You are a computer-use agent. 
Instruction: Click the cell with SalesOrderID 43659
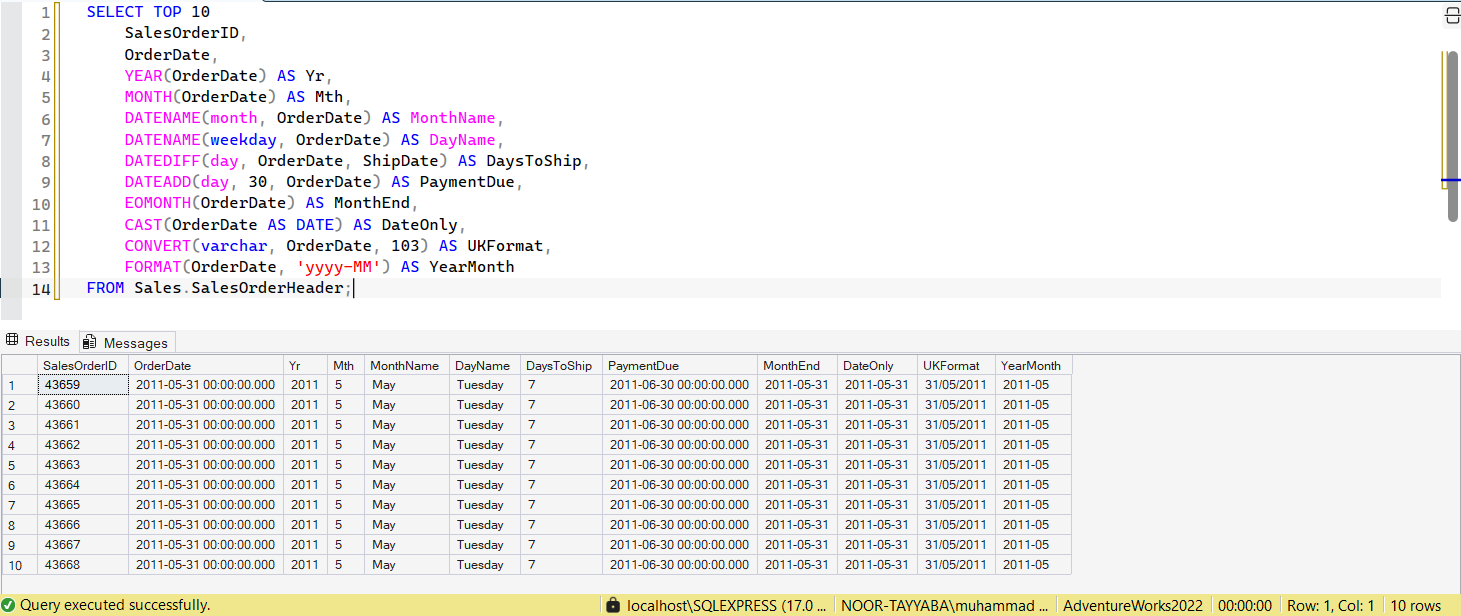coord(82,385)
